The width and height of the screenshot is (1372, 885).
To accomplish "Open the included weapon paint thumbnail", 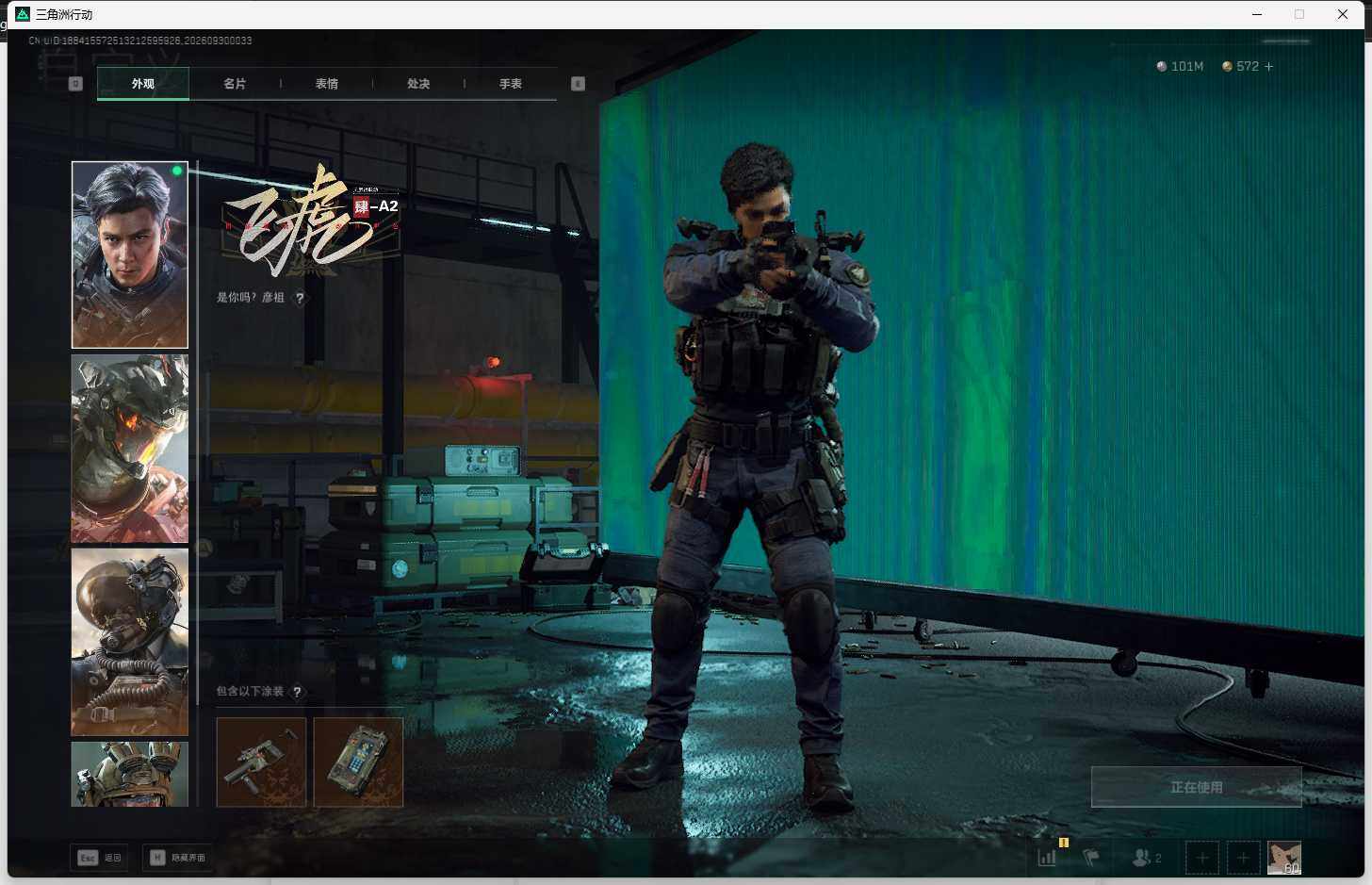I will (x=261, y=762).
